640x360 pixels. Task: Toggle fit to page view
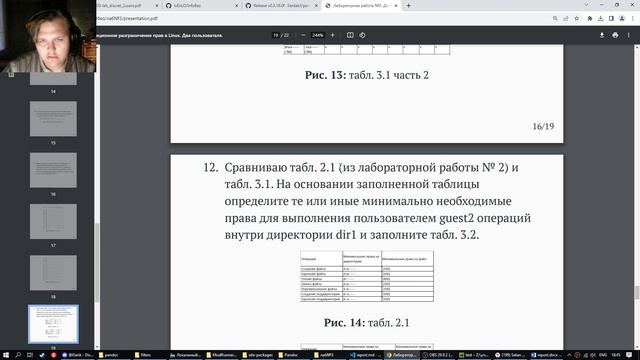350,35
